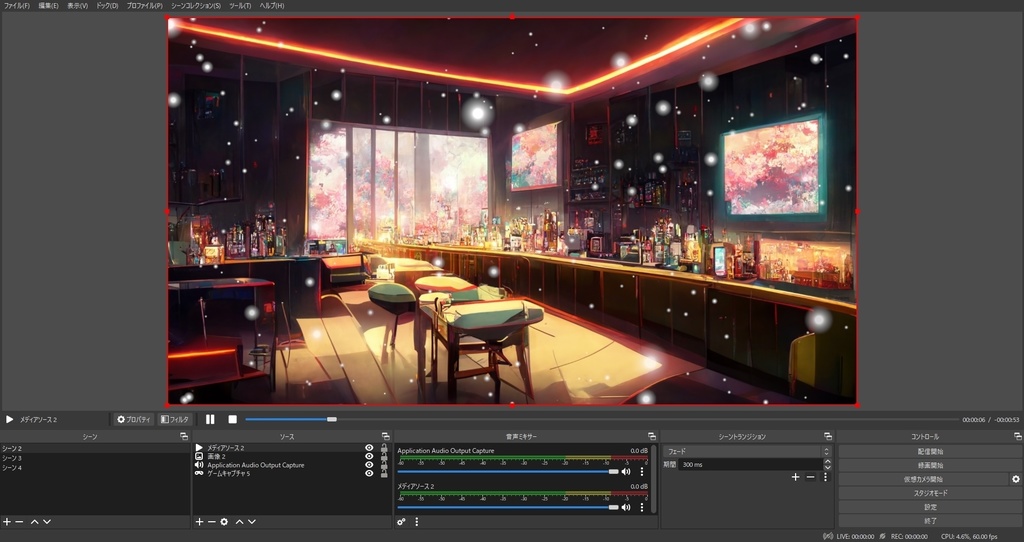Move the selected source up

point(239,522)
